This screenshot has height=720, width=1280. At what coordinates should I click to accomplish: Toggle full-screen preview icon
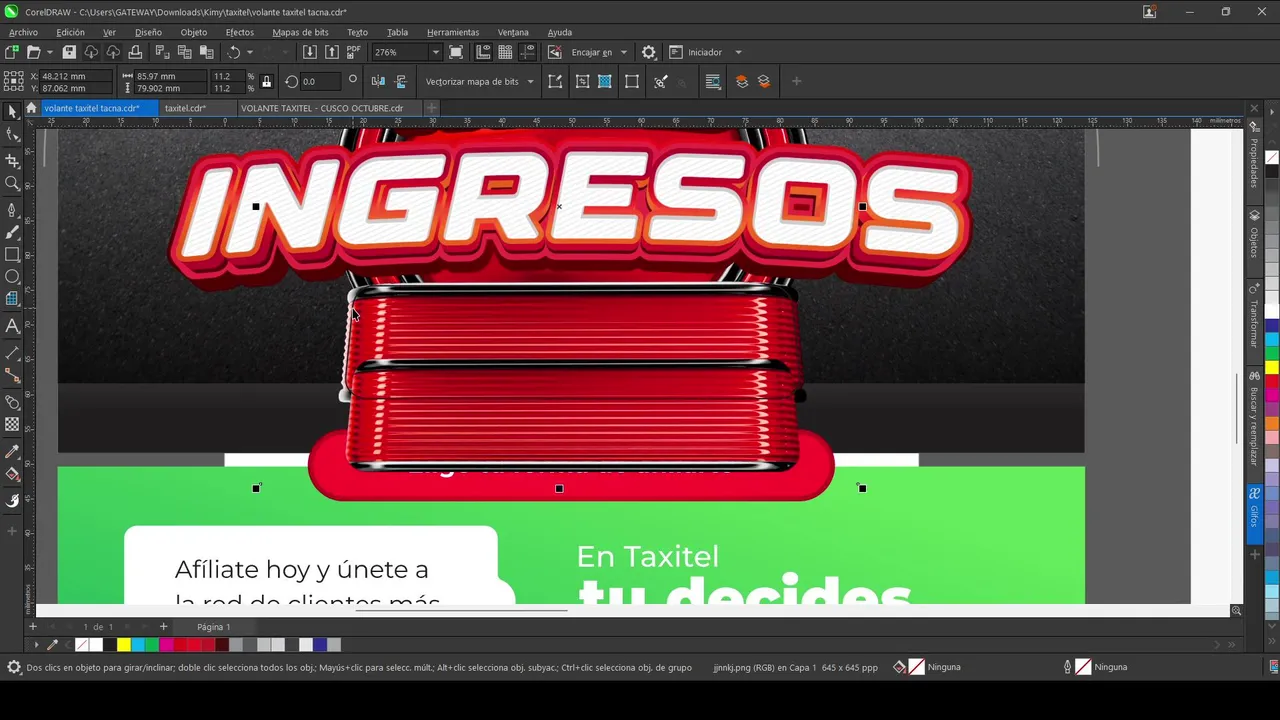(456, 52)
